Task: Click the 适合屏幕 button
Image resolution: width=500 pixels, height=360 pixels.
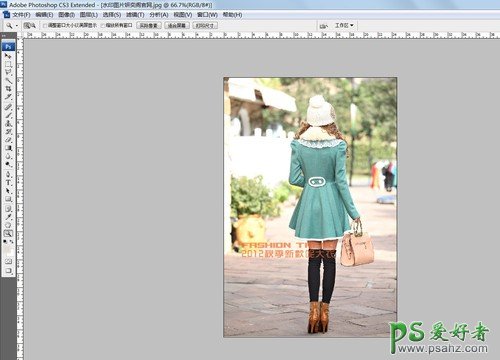Action: (177, 25)
